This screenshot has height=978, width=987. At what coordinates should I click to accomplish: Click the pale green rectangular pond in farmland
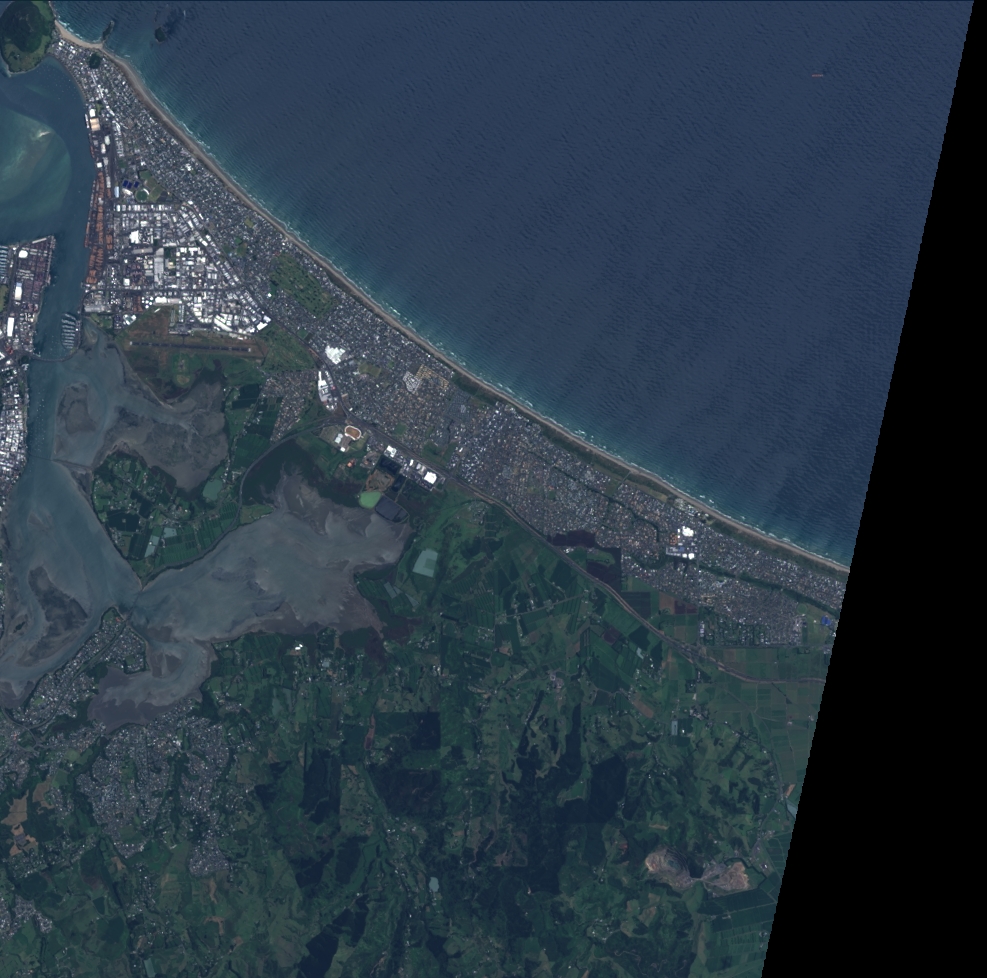425,562
